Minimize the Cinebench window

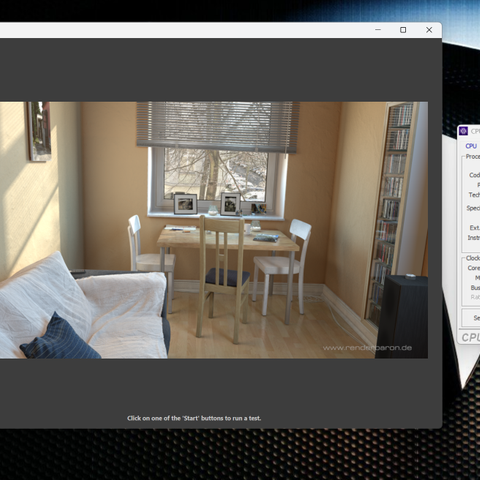[378, 30]
